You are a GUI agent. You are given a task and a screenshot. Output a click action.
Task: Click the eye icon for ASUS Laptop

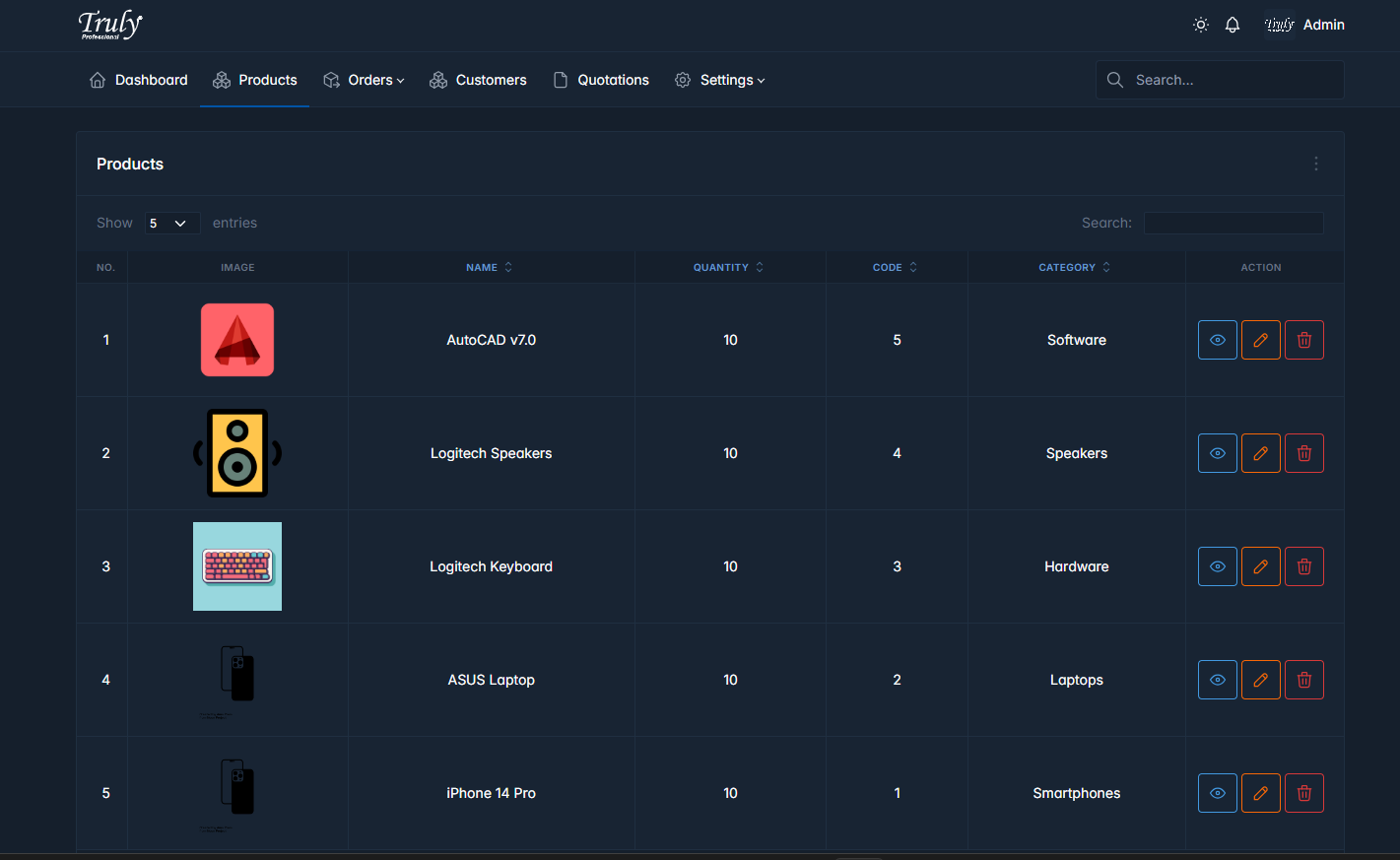tap(1217, 680)
